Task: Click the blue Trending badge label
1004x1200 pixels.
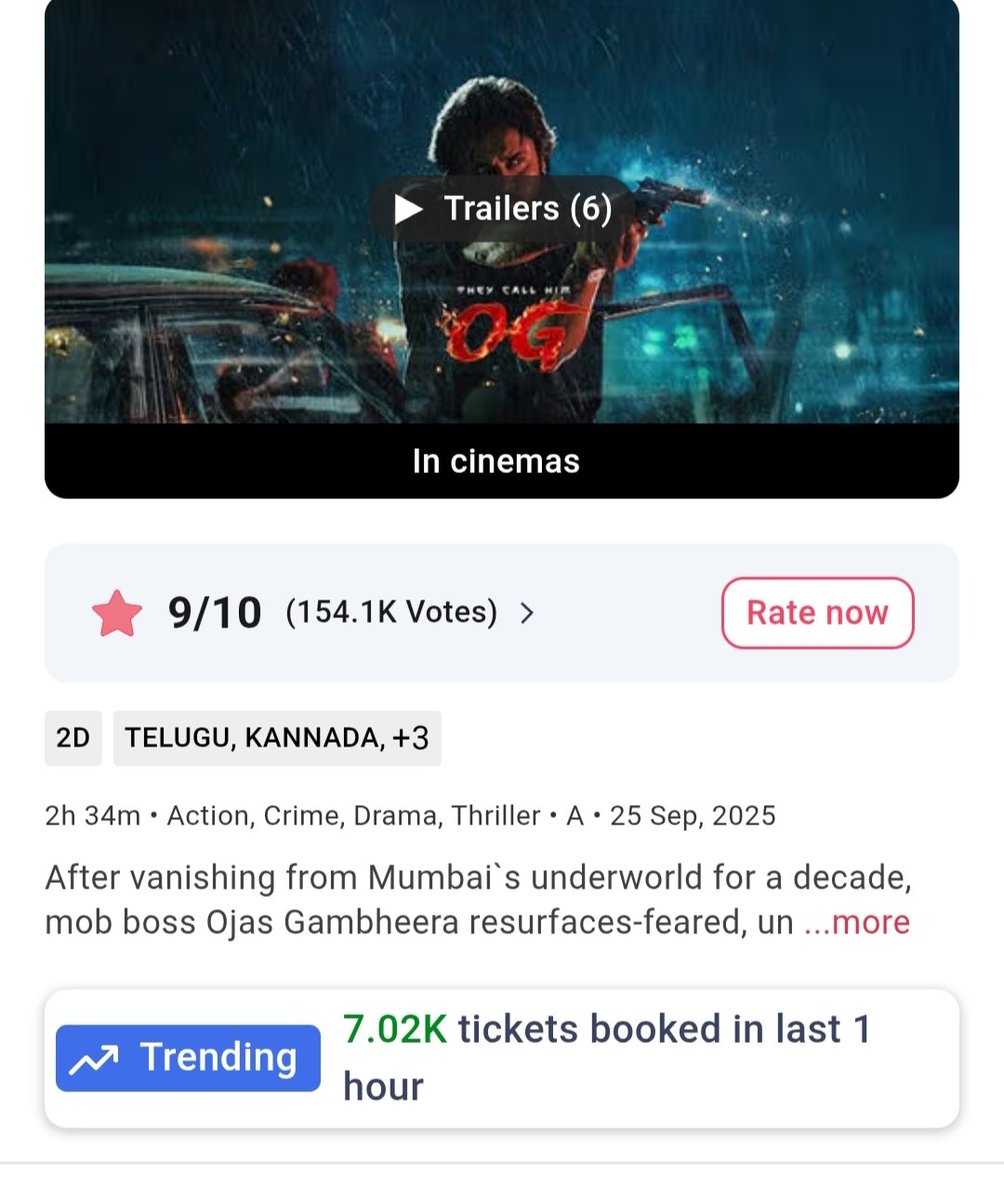Action: click(188, 1058)
